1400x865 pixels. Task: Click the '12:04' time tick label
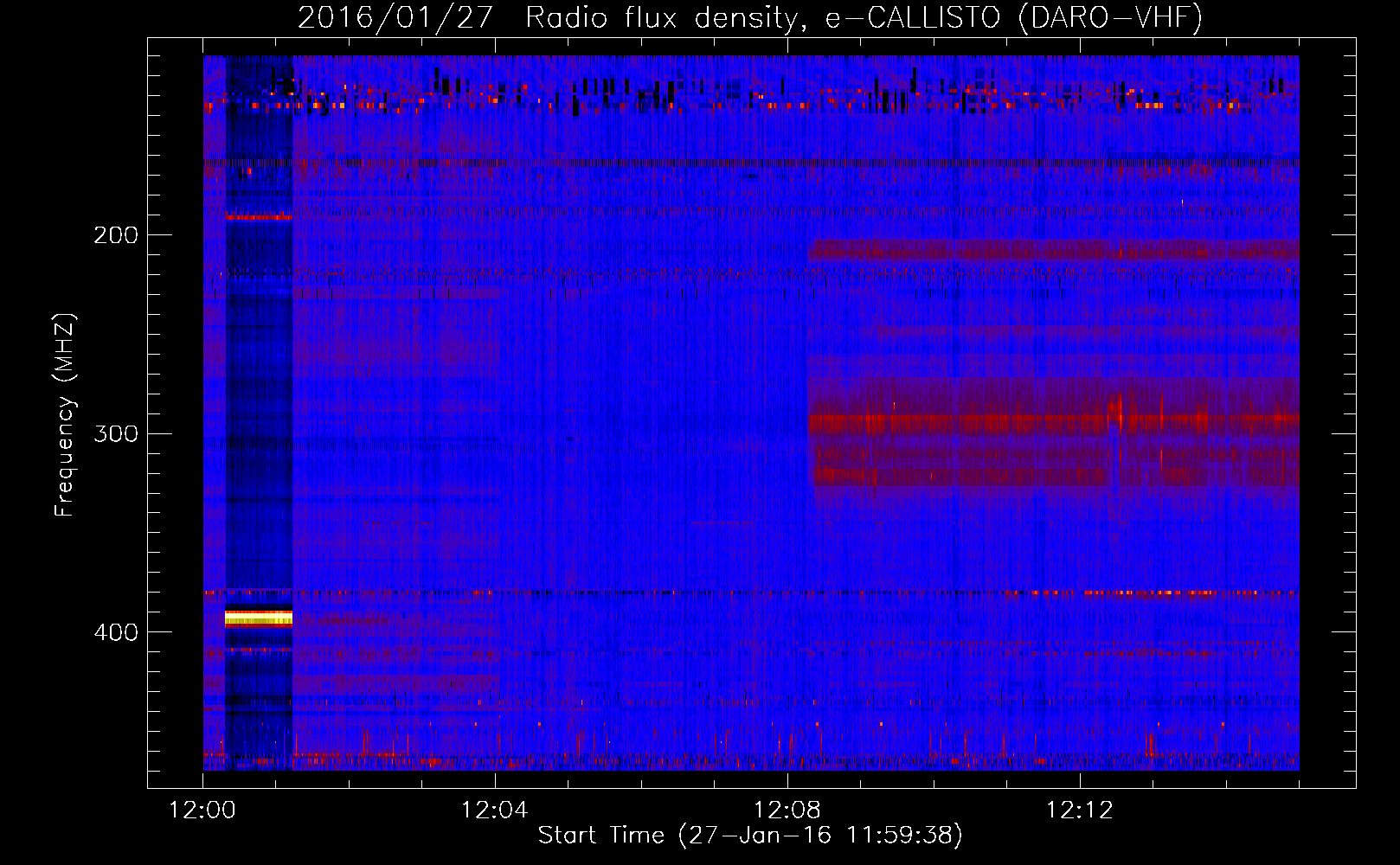pos(495,811)
